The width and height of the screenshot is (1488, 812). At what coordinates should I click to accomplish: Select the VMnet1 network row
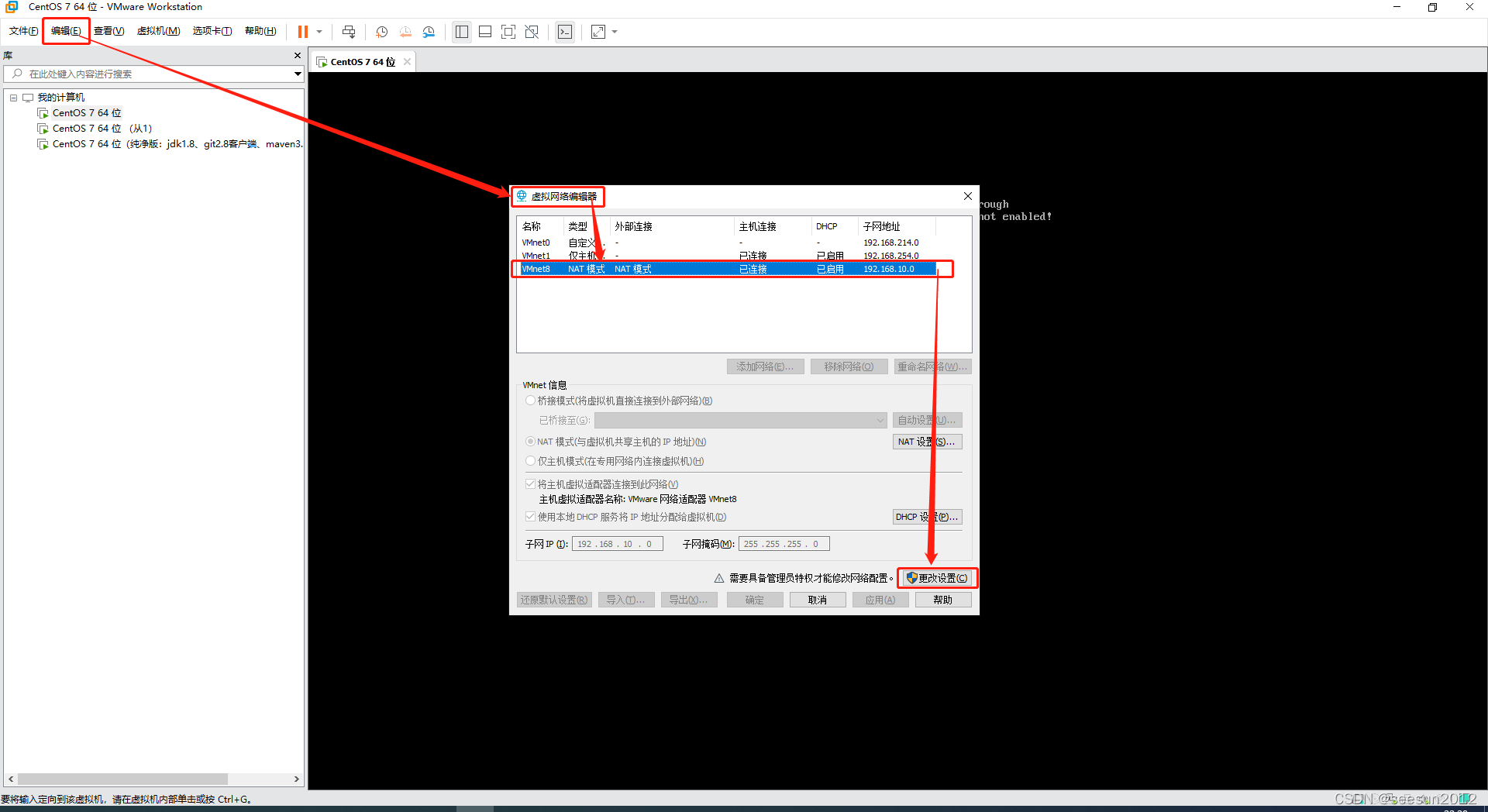point(726,256)
